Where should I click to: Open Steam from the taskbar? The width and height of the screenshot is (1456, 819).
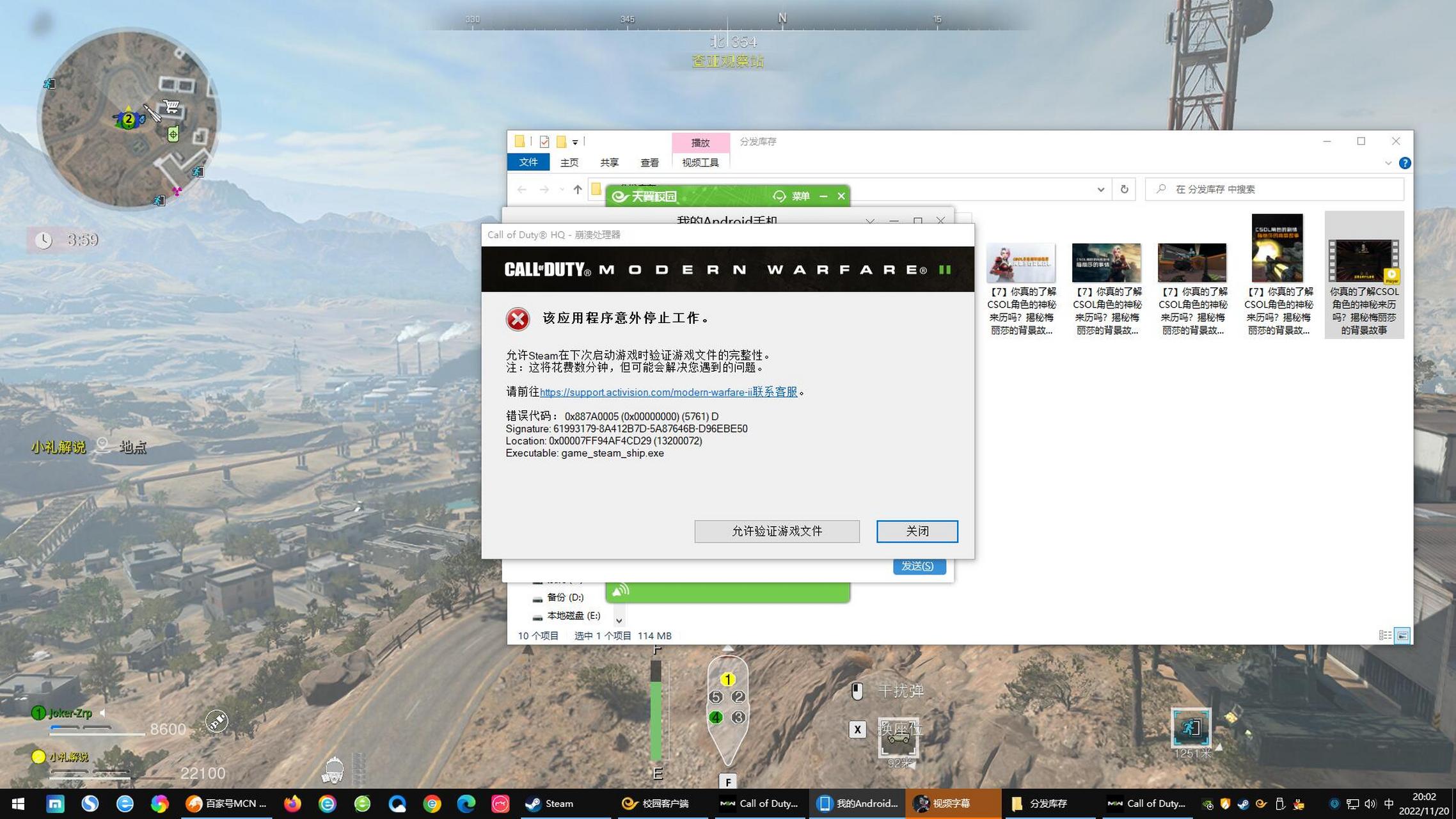549,804
